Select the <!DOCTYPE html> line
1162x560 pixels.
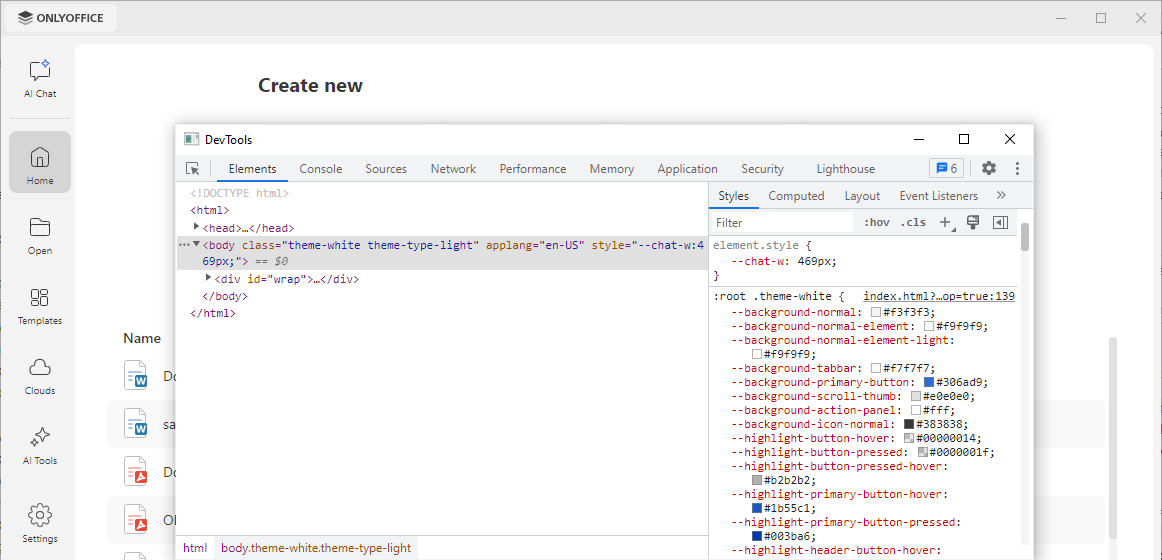(x=239, y=193)
